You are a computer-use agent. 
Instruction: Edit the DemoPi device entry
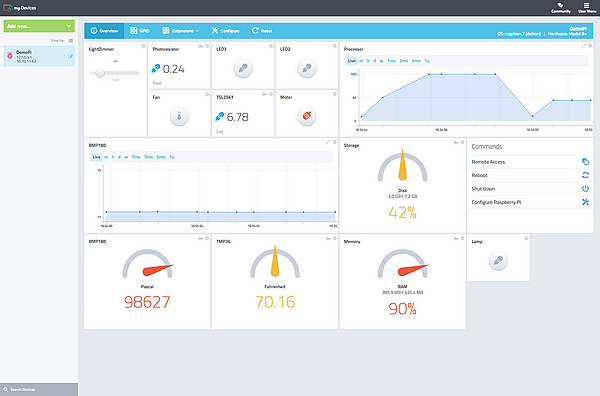pos(70,56)
